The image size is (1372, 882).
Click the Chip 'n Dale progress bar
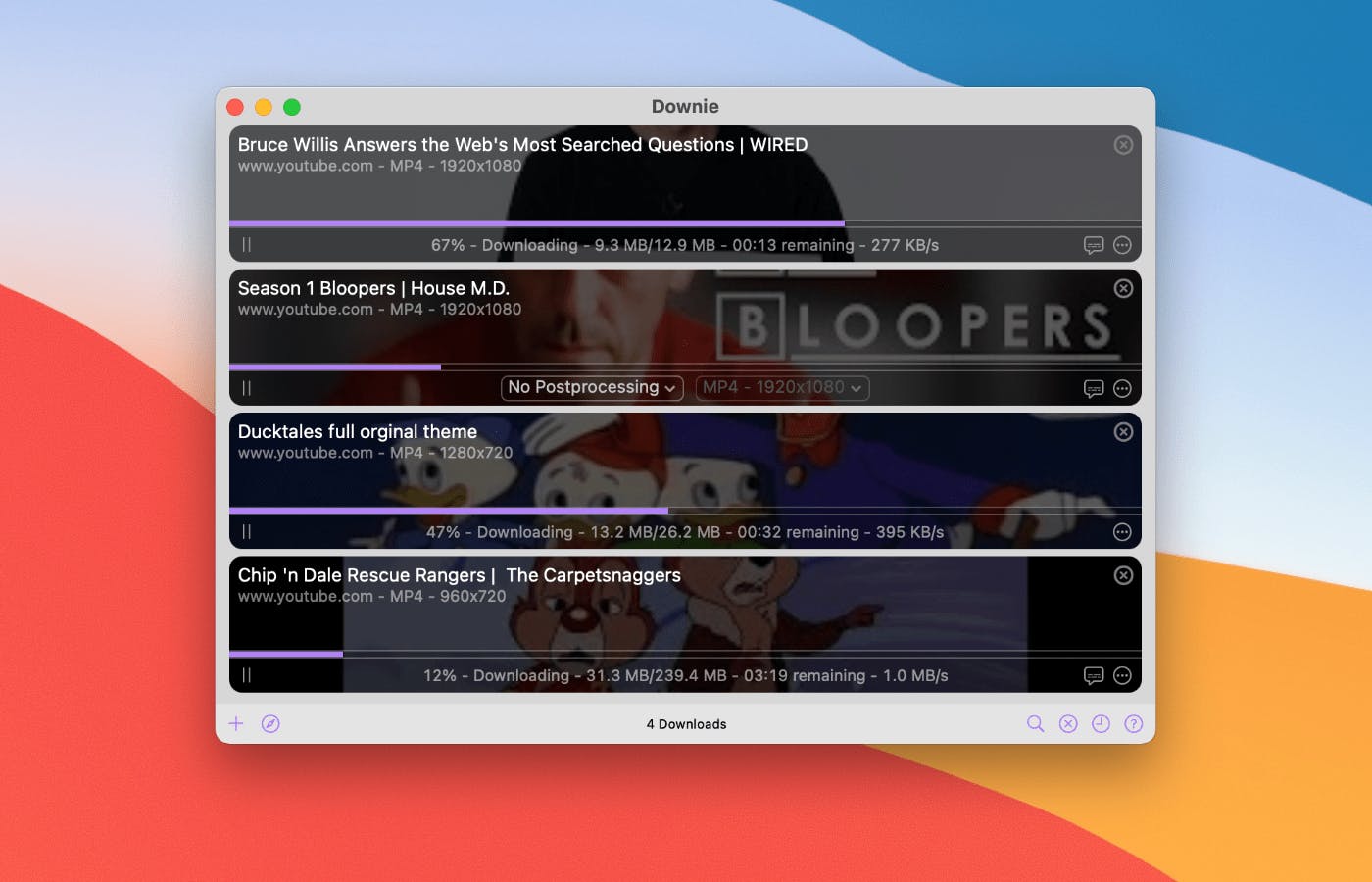[685, 654]
